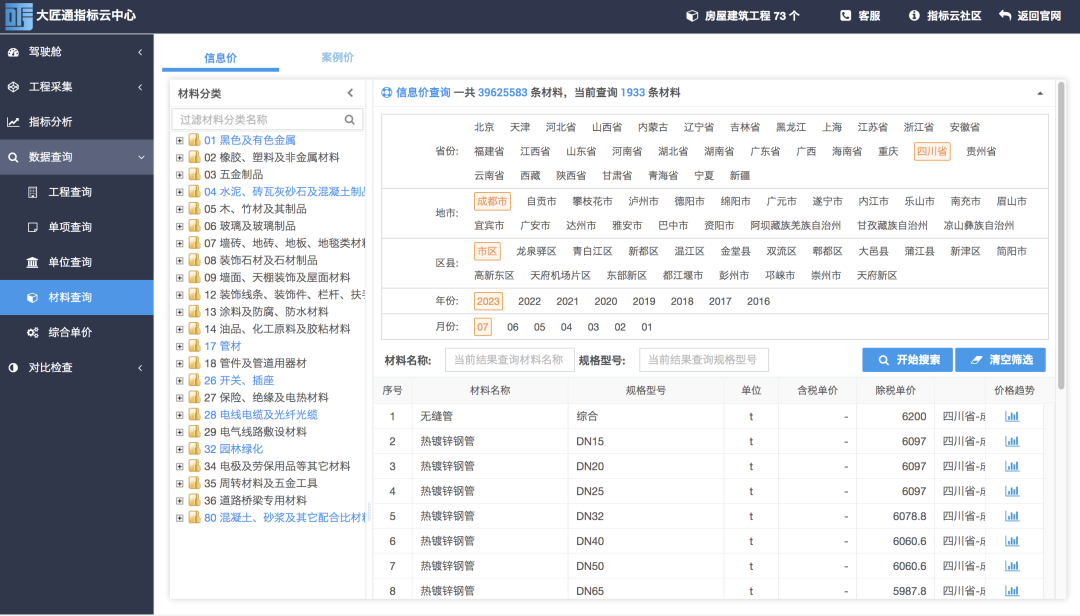
Task: Focus 过滤材料分类名称 filter field
Action: 267,120
